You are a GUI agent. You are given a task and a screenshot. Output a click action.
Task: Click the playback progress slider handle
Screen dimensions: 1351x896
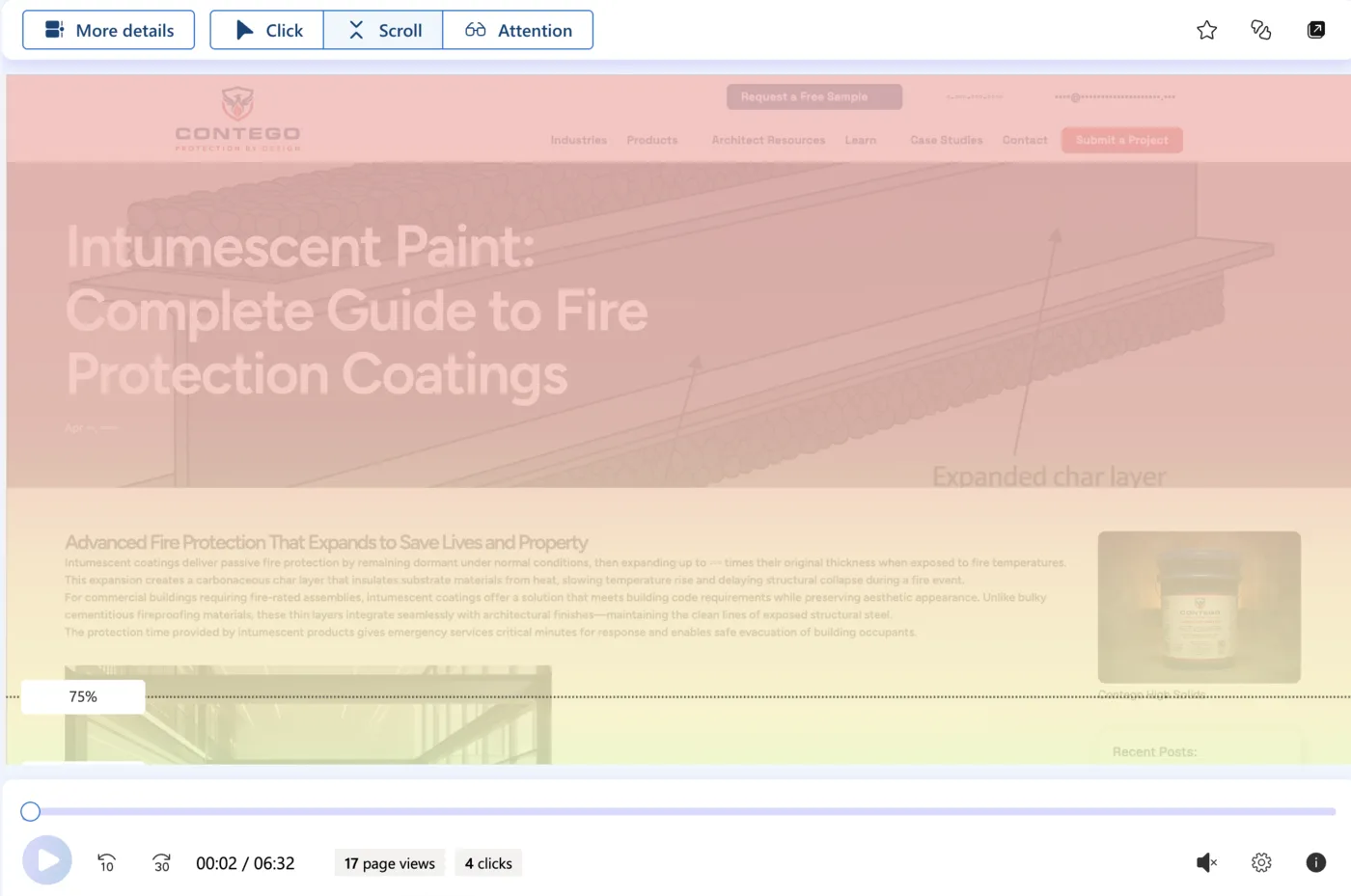(x=31, y=812)
